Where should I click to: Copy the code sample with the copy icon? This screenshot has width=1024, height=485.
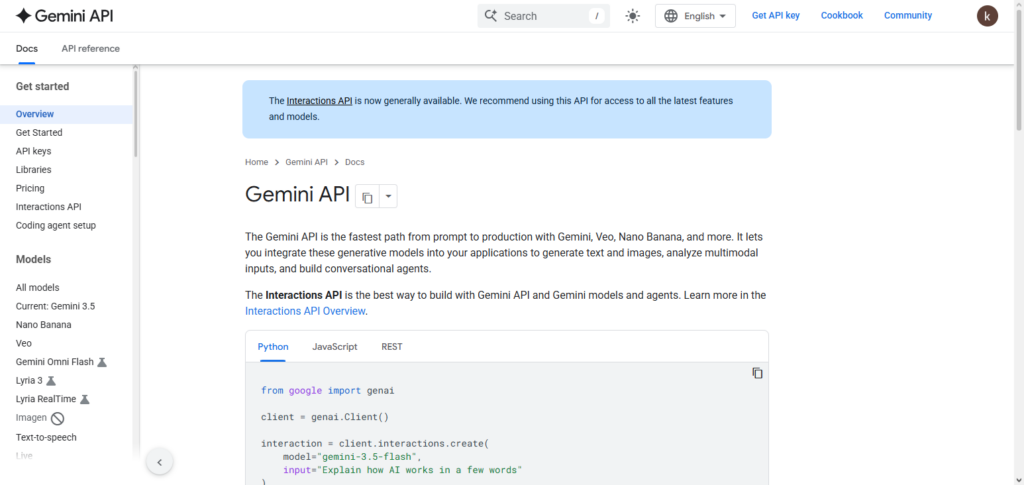click(757, 373)
